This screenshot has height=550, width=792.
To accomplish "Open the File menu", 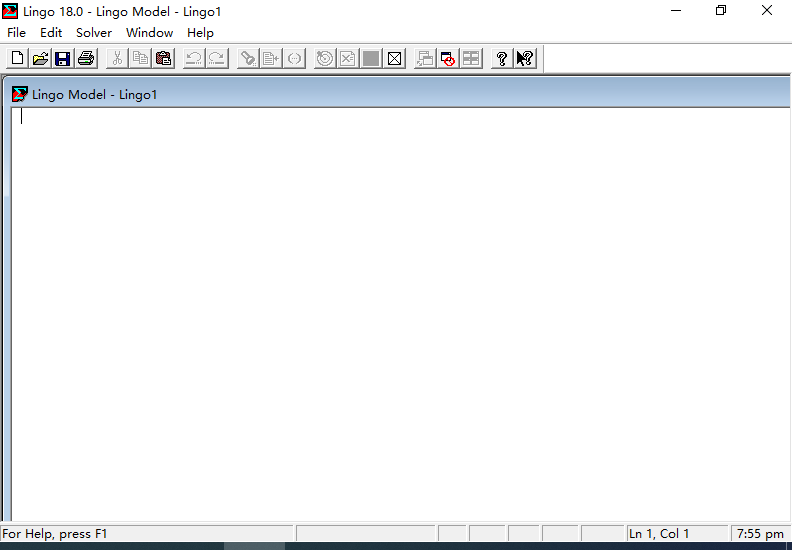I will point(16,33).
